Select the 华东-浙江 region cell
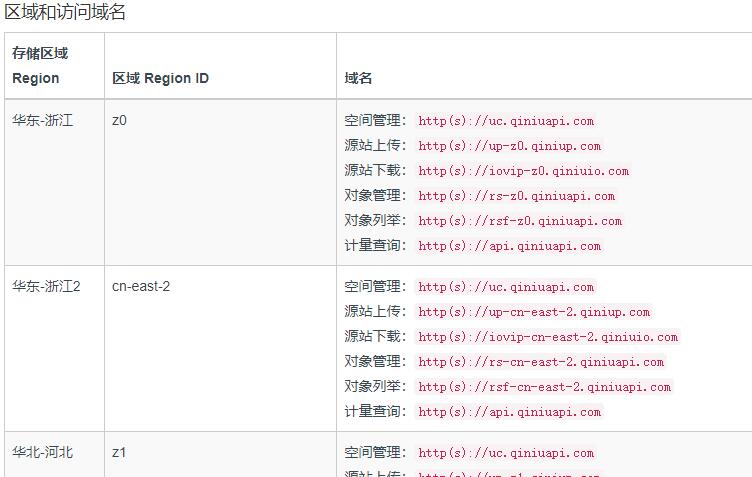 click(42, 121)
